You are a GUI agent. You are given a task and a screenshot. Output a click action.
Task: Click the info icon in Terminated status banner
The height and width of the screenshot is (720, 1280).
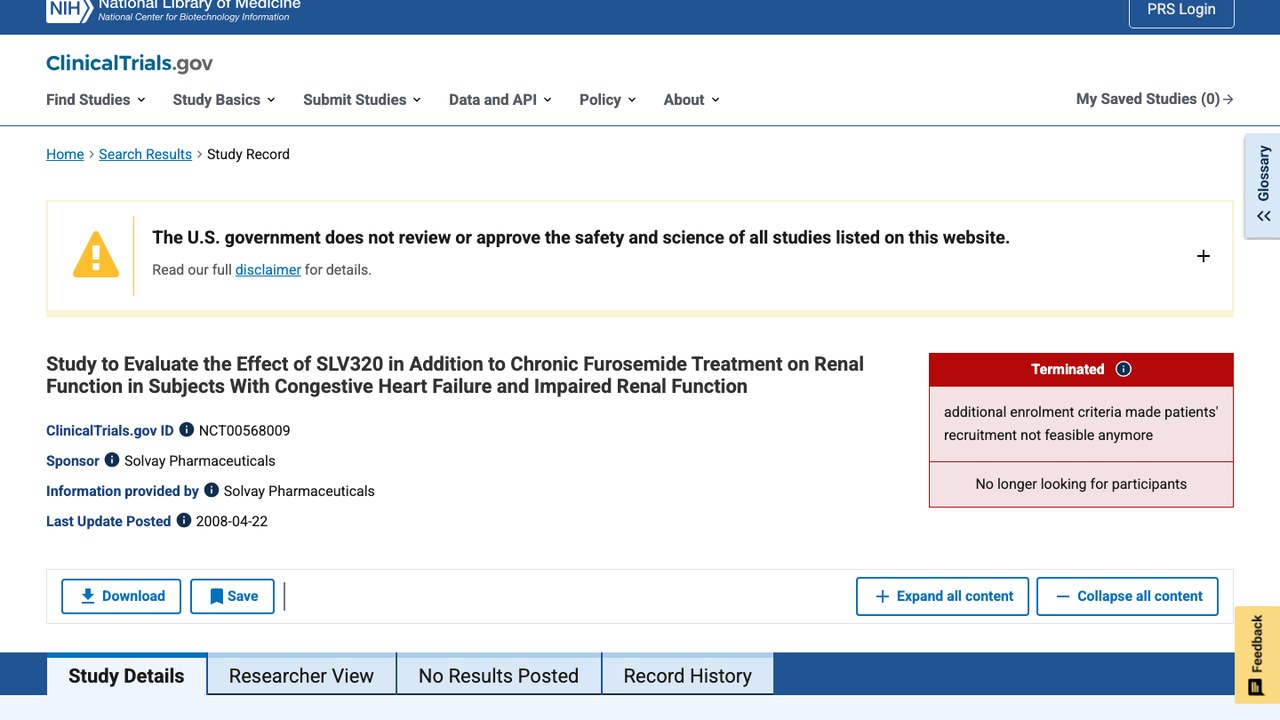pos(1123,369)
